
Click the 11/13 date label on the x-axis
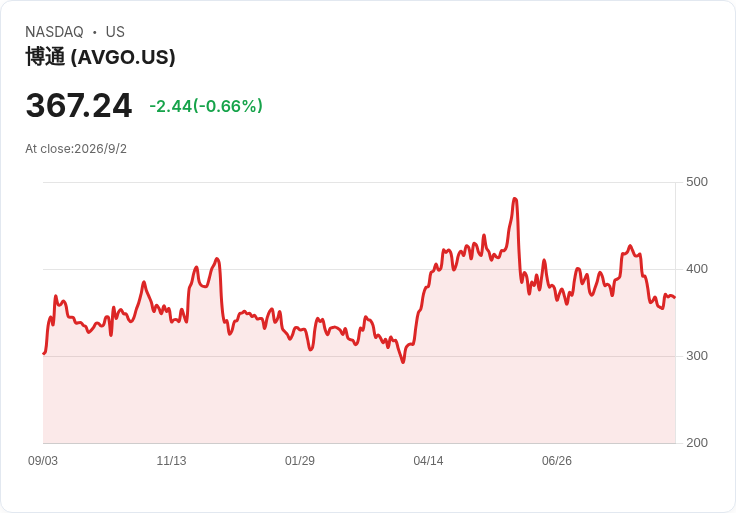click(171, 461)
